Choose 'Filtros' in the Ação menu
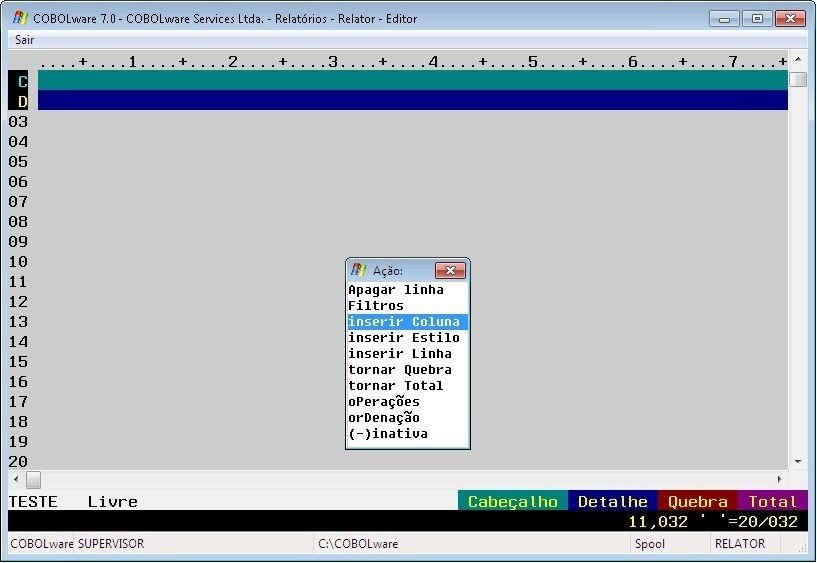 point(376,306)
